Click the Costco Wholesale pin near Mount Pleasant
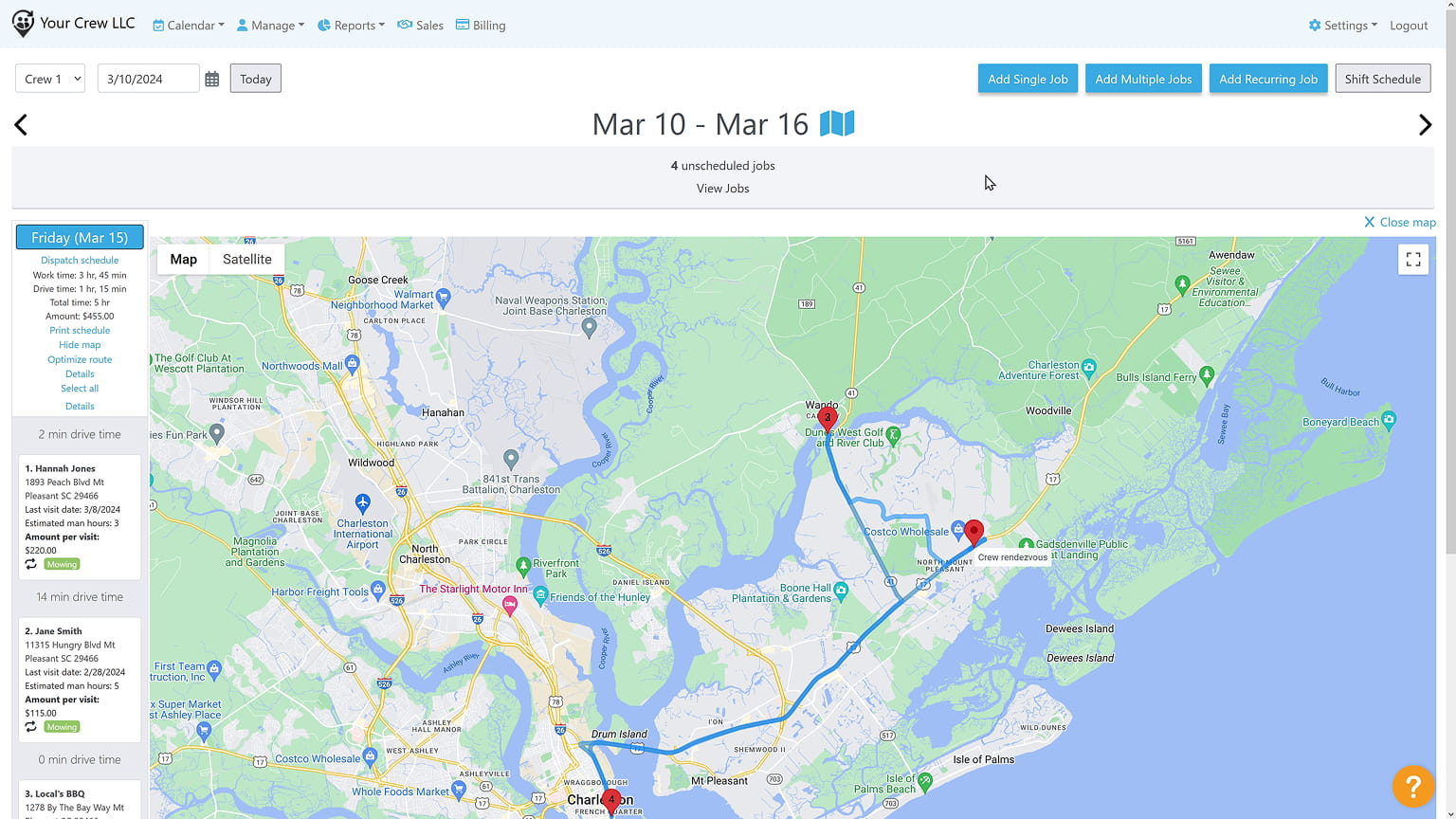 957,529
